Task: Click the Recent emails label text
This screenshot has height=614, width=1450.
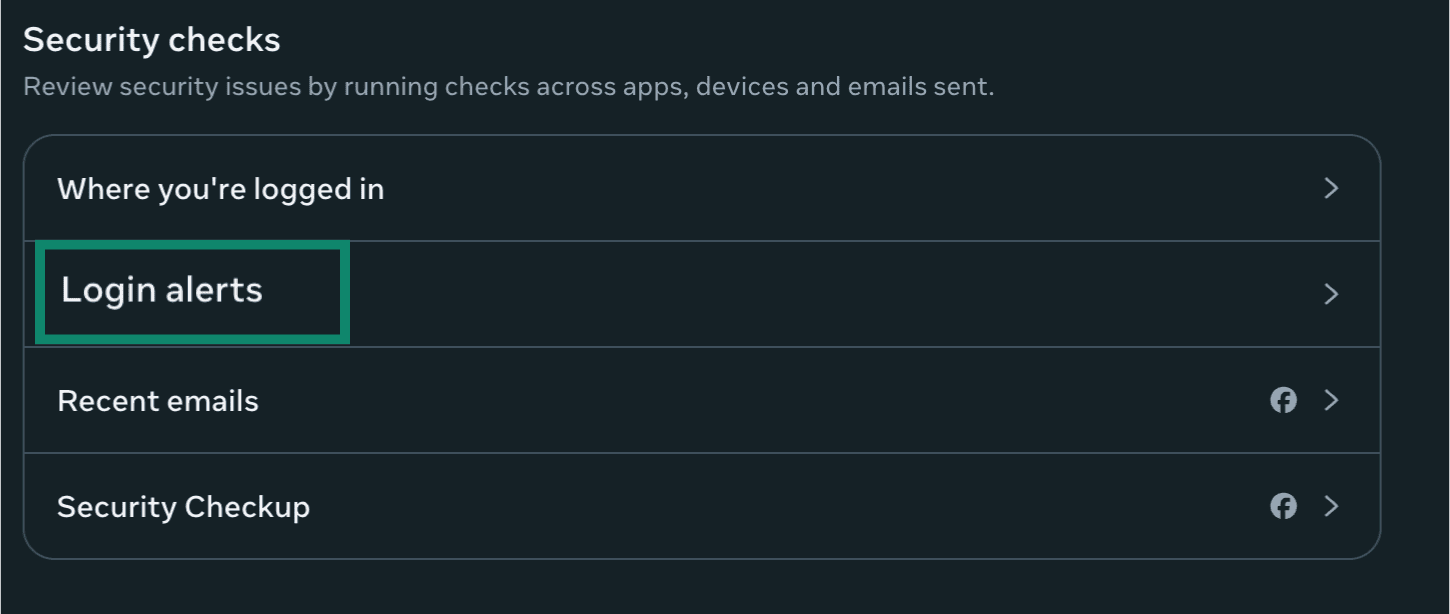Action: [158, 400]
